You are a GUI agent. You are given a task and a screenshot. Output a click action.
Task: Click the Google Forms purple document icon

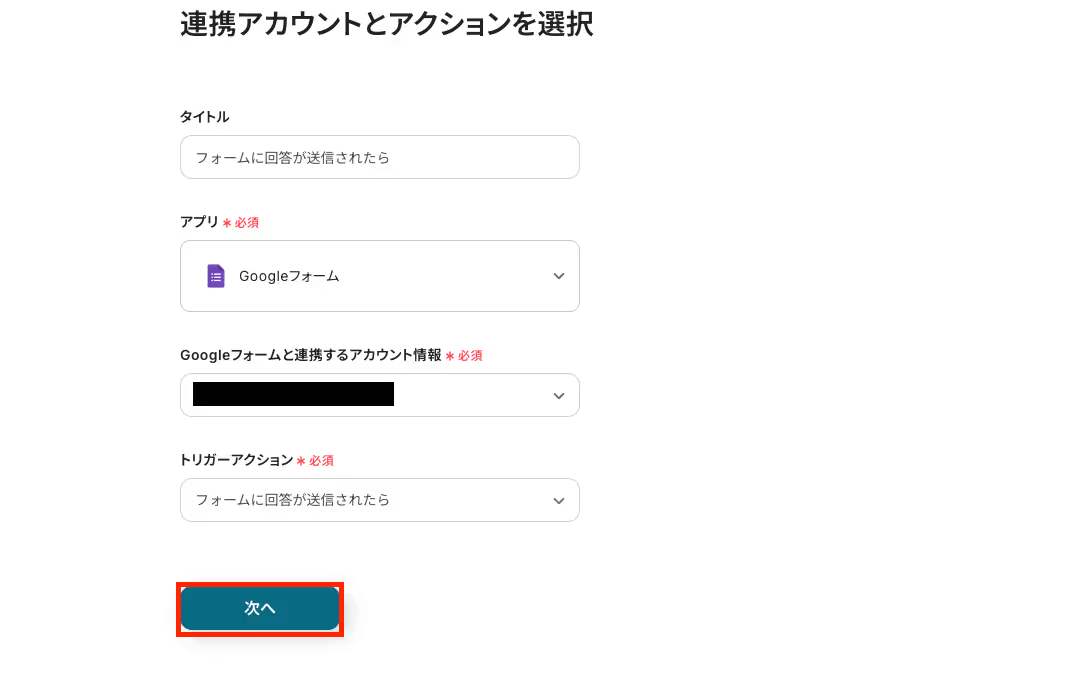216,276
